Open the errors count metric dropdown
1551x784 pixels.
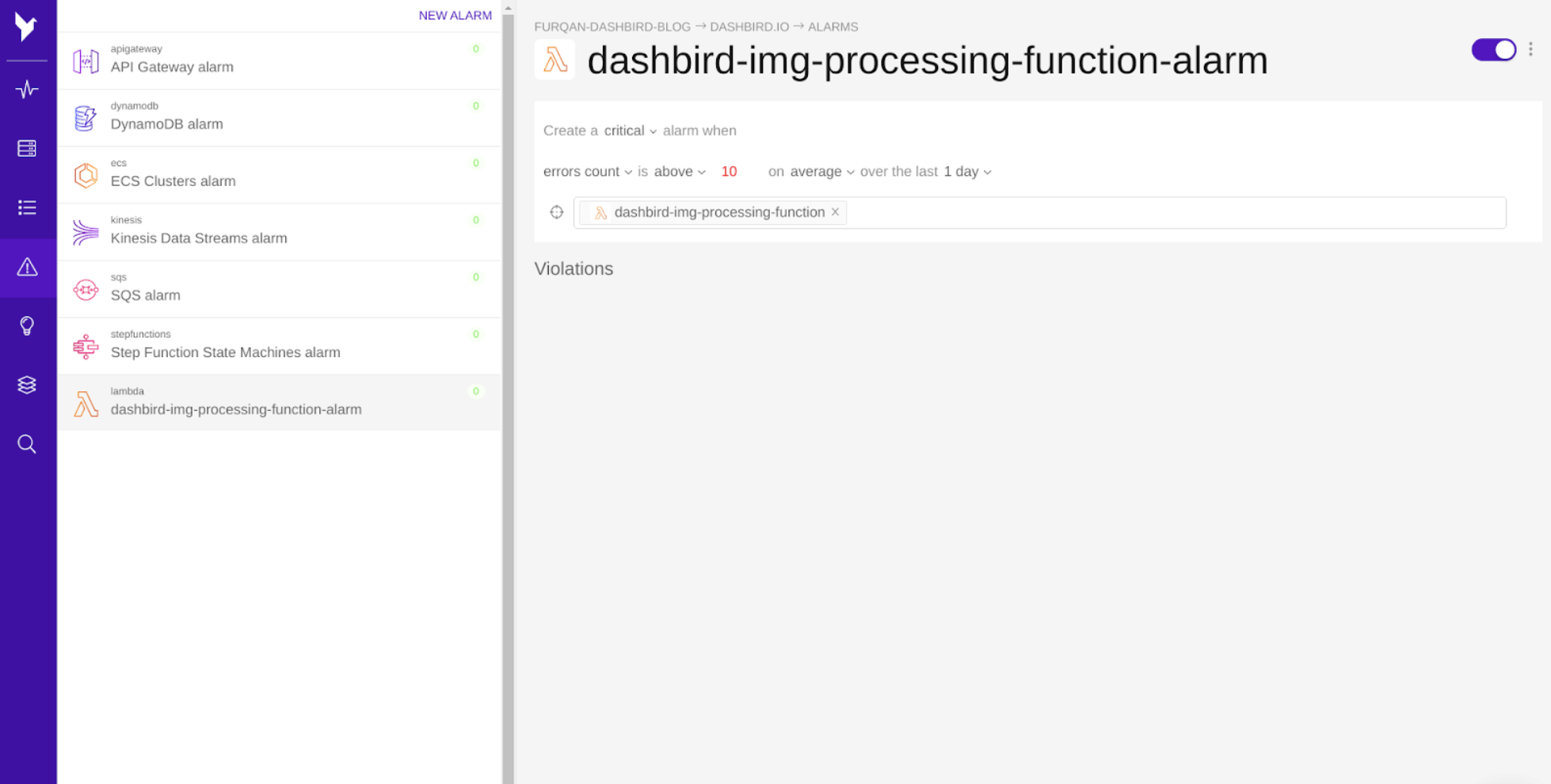587,172
